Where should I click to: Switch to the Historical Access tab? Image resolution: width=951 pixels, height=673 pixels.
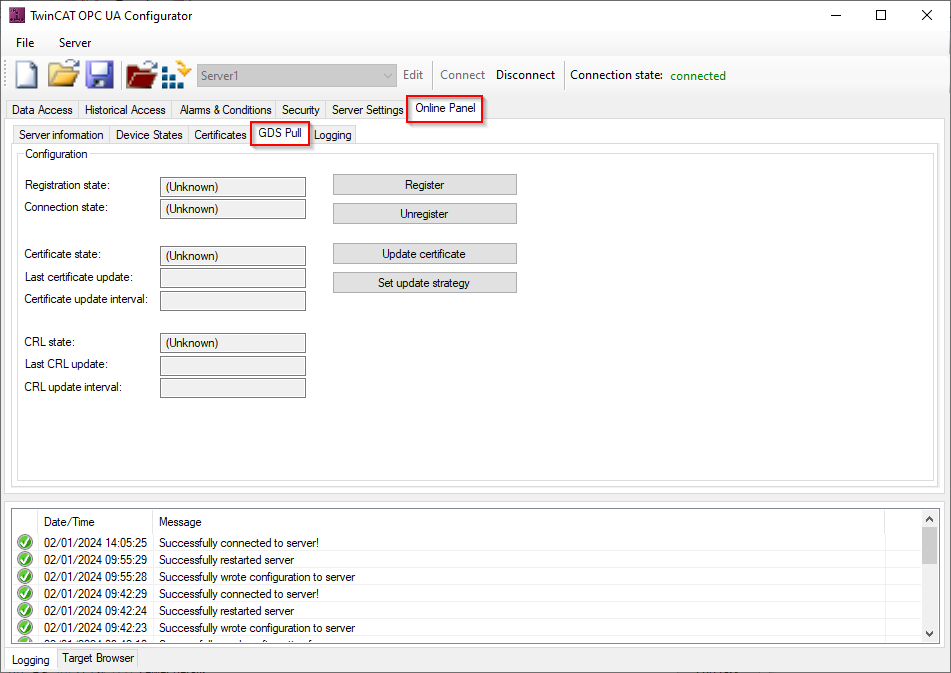click(125, 110)
